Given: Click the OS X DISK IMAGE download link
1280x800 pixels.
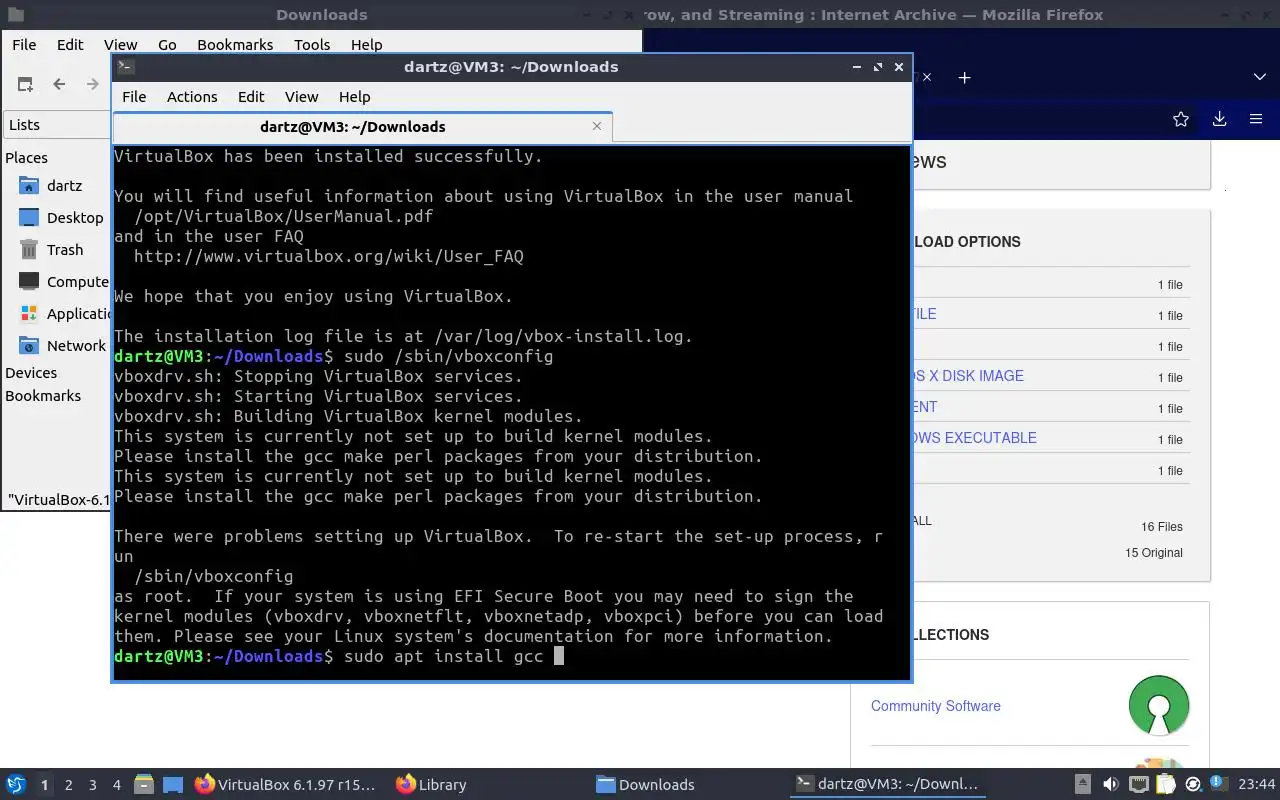Looking at the screenshot, I should [968, 376].
